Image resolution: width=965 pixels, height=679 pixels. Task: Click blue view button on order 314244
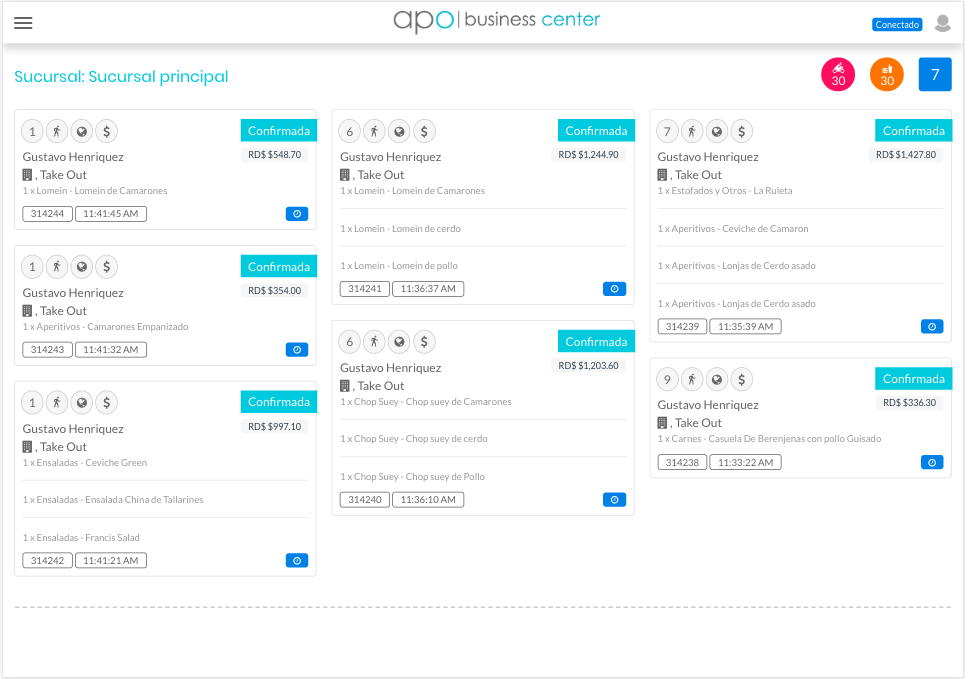297,214
